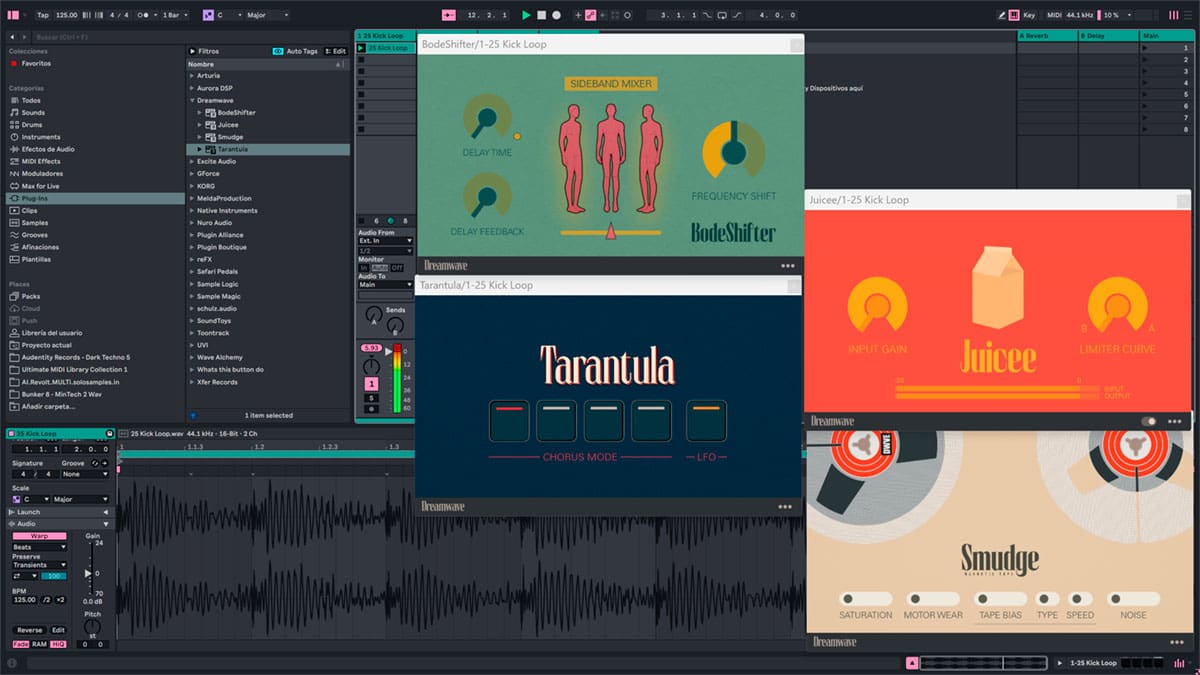Viewport: 1200px width, 675px height.
Task: Enable Key map mode
Action: (1029, 15)
